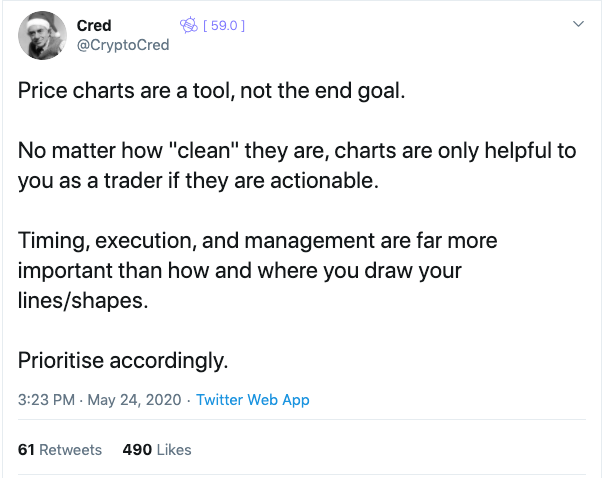This screenshot has width=605, height=478.
Task: Open Cred's profile avatar photo
Action: 42,35
